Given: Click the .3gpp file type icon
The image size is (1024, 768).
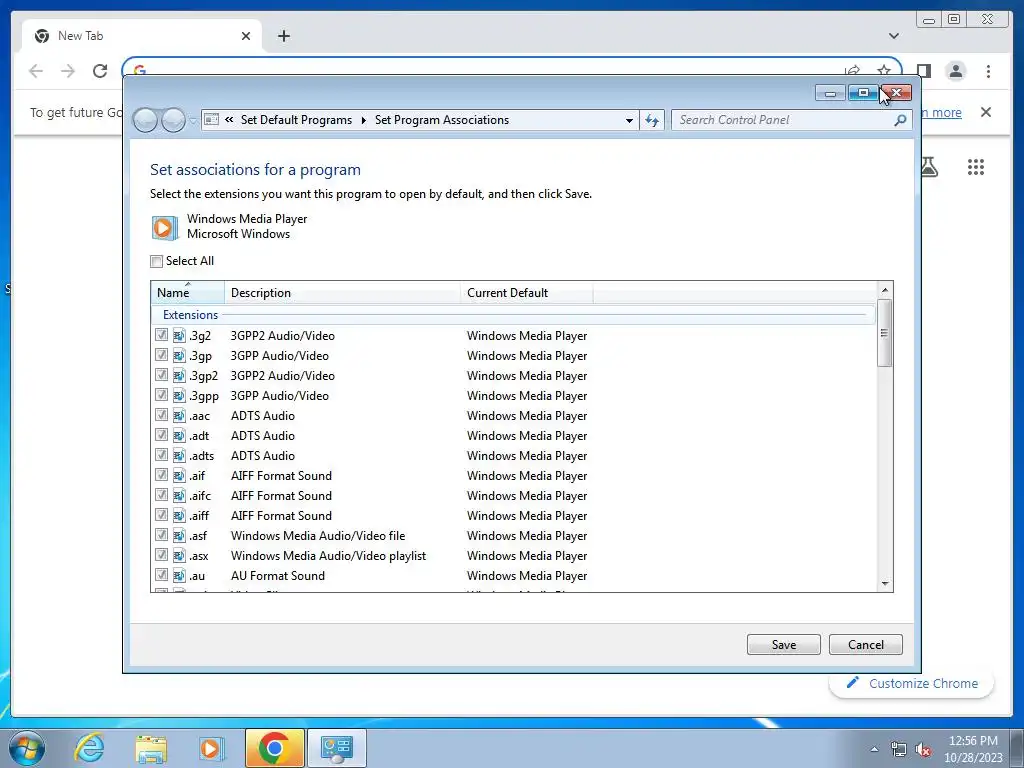Looking at the screenshot, I should [x=179, y=395].
